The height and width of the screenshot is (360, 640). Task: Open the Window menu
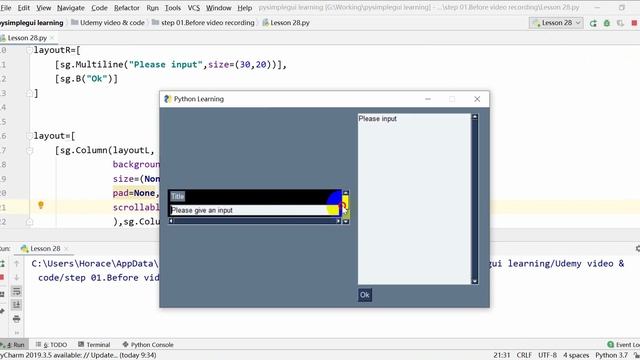pyautogui.click(x=218, y=8)
